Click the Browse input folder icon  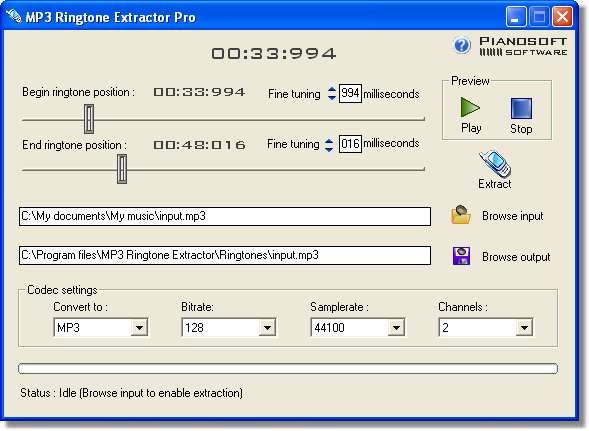(461, 215)
